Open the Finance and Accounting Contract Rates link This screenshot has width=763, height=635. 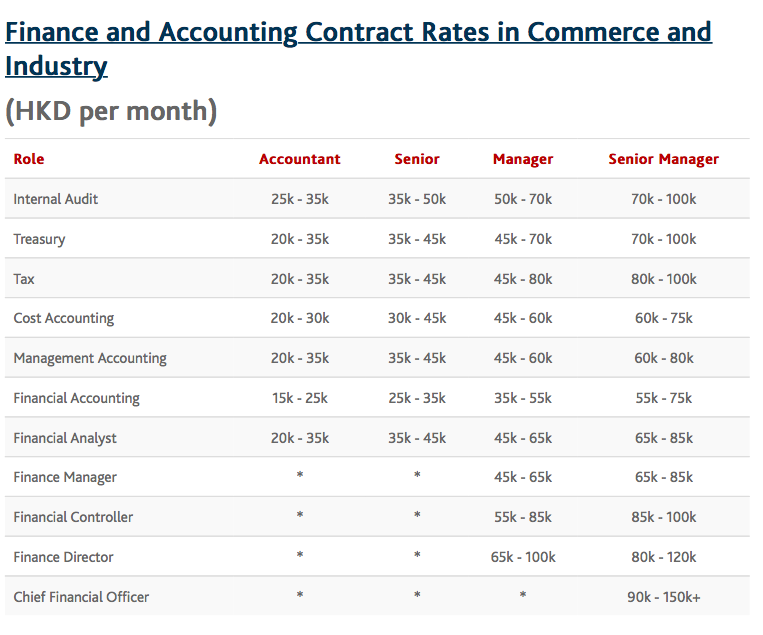click(x=358, y=49)
